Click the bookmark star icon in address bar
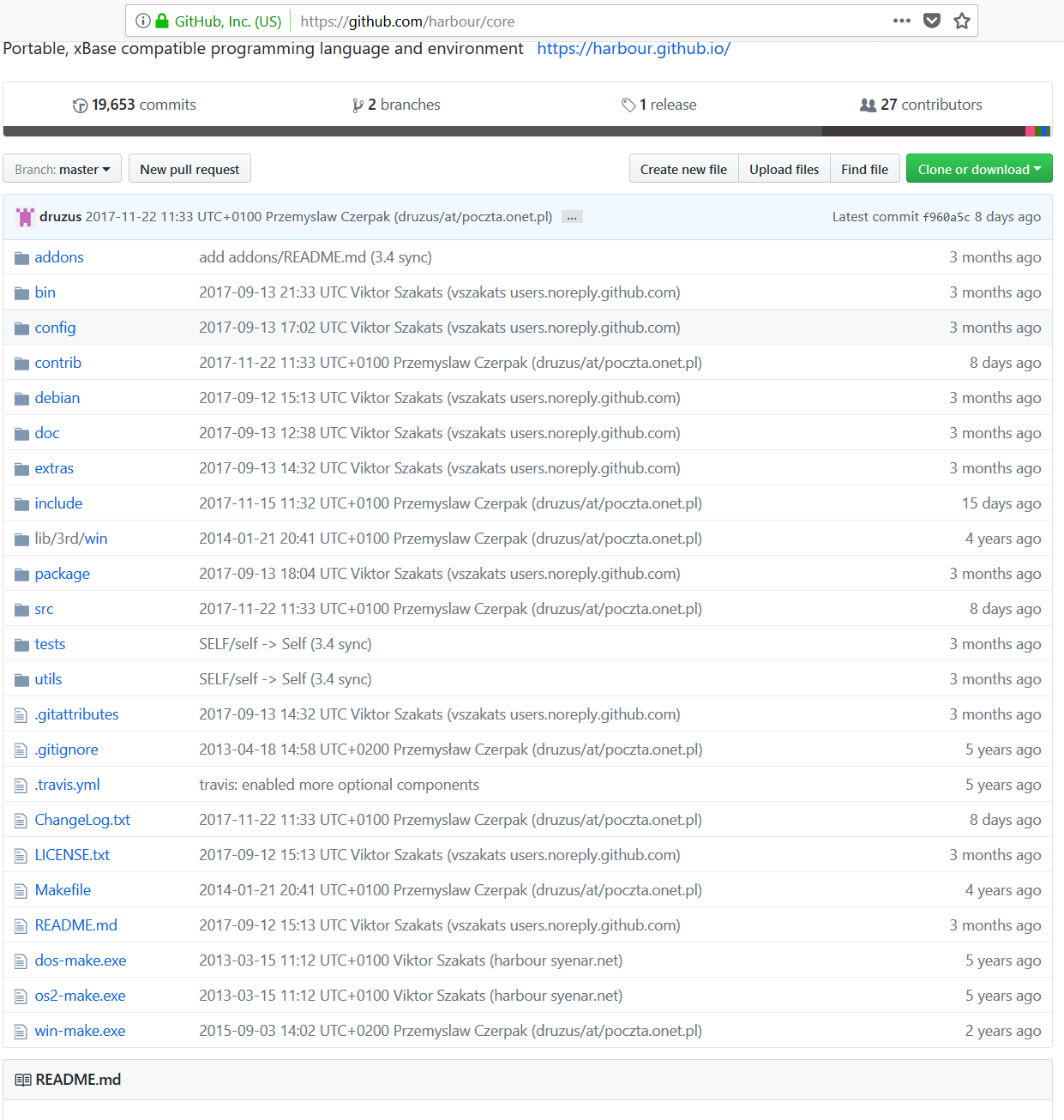 click(x=962, y=21)
